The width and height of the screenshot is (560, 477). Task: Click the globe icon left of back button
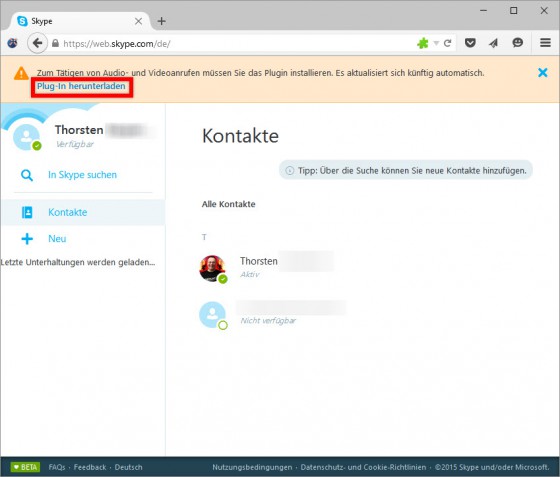[12, 43]
